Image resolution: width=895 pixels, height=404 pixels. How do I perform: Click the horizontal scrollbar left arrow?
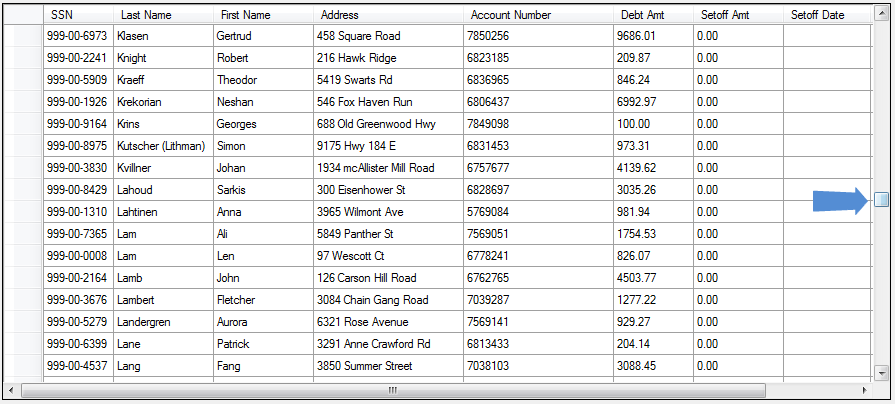[x=10, y=391]
